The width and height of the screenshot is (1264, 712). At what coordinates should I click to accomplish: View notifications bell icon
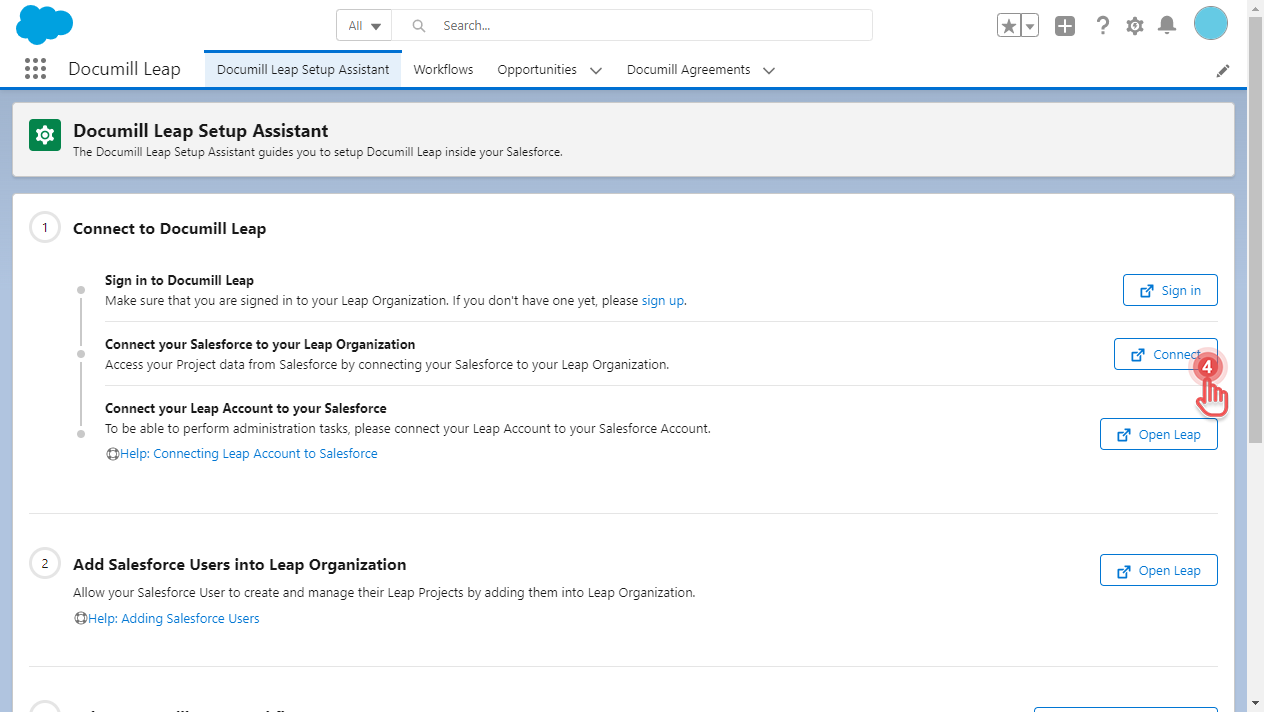click(1166, 26)
